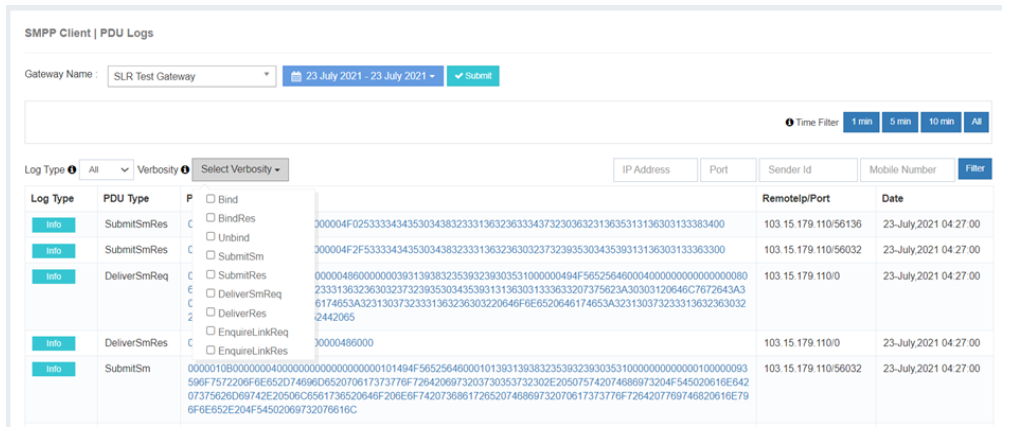
Task: Enable the Unbind verbosity option
Action: 211,236
